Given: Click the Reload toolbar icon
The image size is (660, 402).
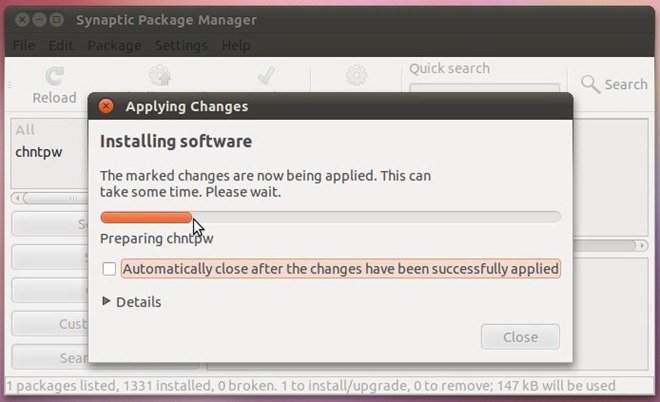Looking at the screenshot, I should pos(55,76).
